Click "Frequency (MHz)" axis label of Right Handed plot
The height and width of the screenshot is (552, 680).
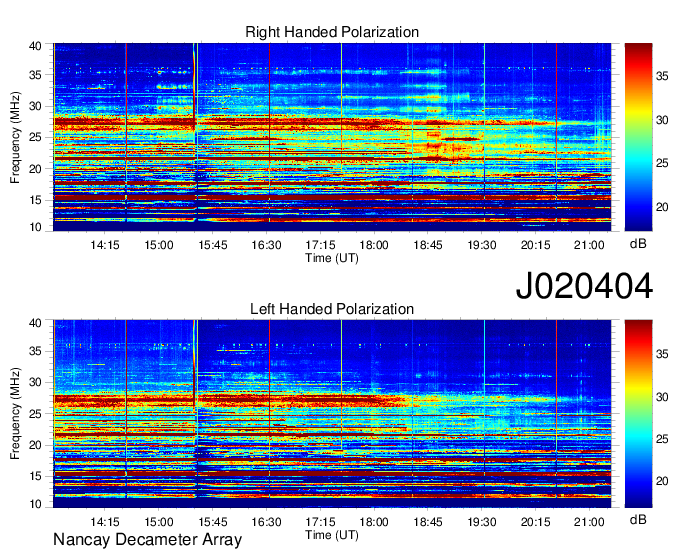pos(15,137)
